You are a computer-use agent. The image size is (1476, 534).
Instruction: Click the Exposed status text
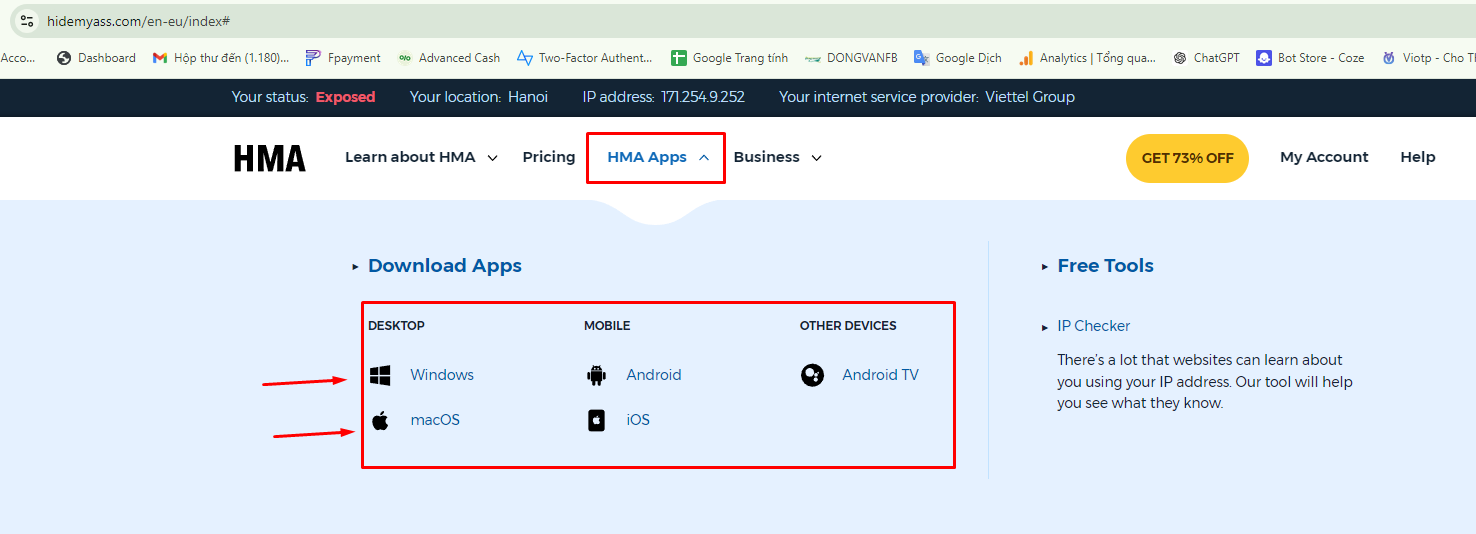click(x=345, y=97)
